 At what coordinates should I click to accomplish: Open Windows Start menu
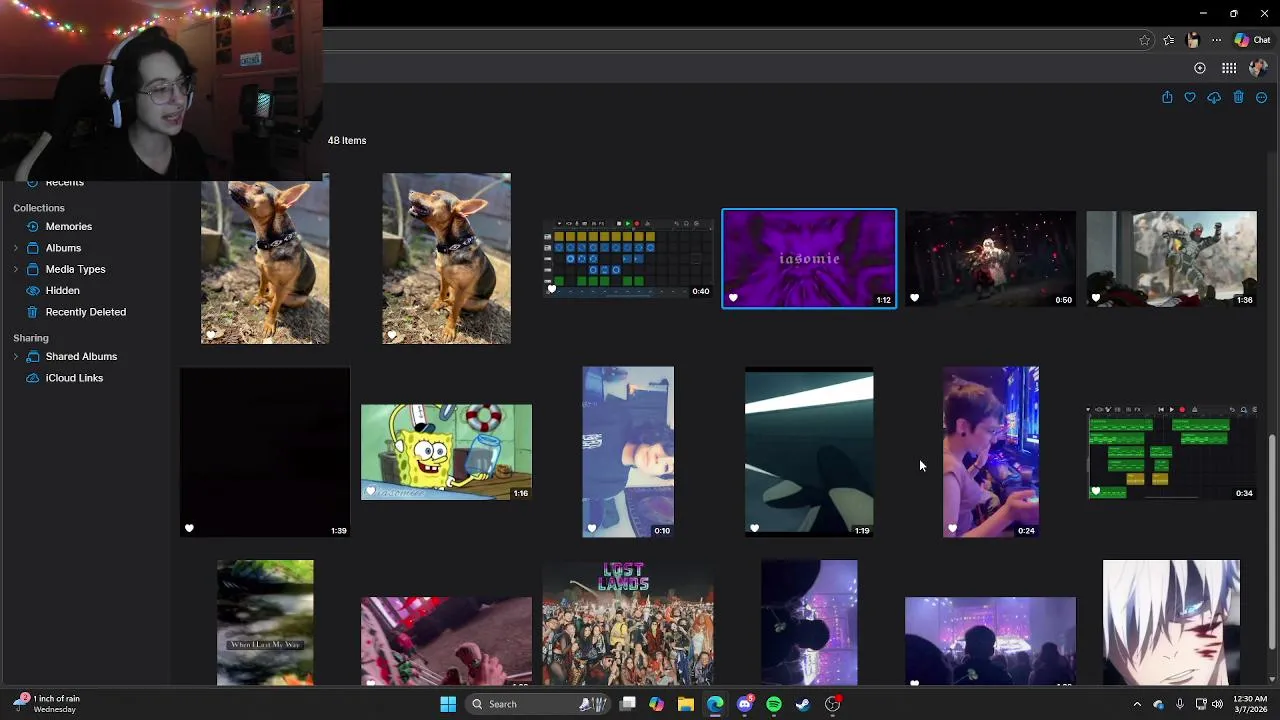(x=448, y=704)
